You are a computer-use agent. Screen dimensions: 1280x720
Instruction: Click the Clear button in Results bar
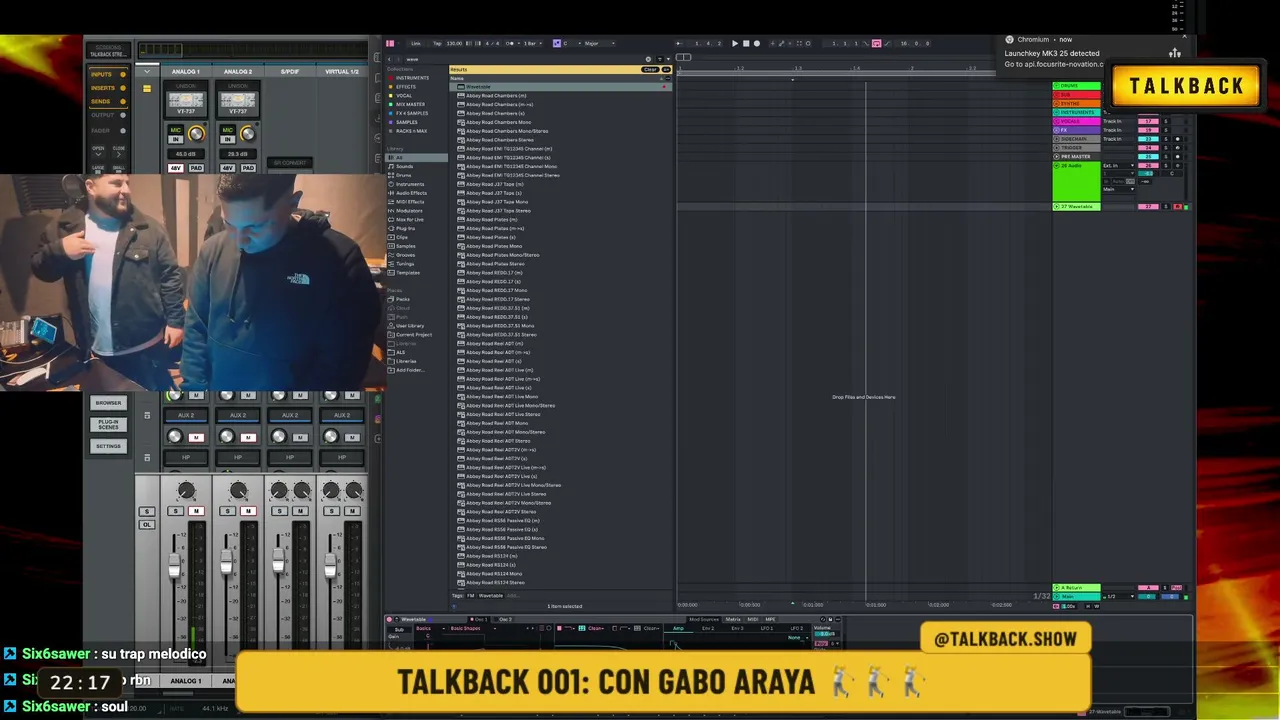tap(650, 69)
